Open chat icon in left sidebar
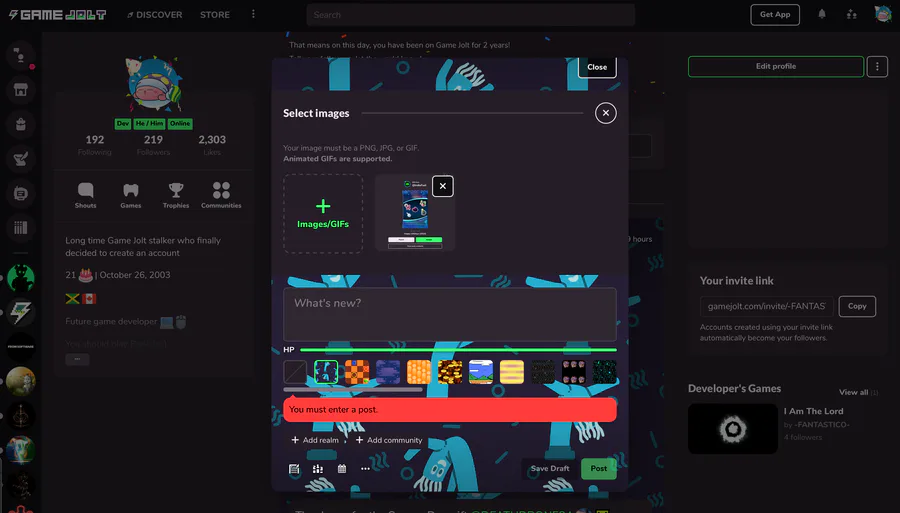The height and width of the screenshot is (513, 900). [21, 55]
